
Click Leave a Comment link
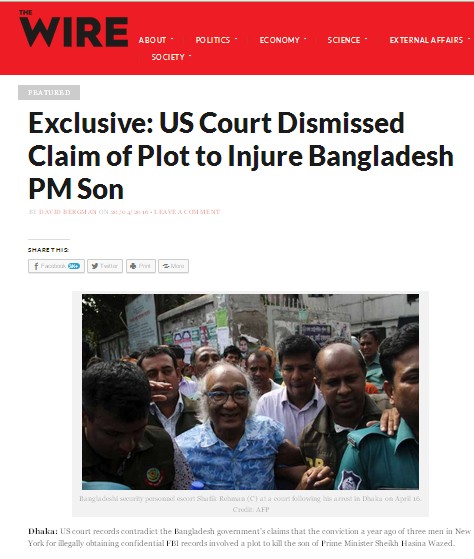click(x=187, y=212)
